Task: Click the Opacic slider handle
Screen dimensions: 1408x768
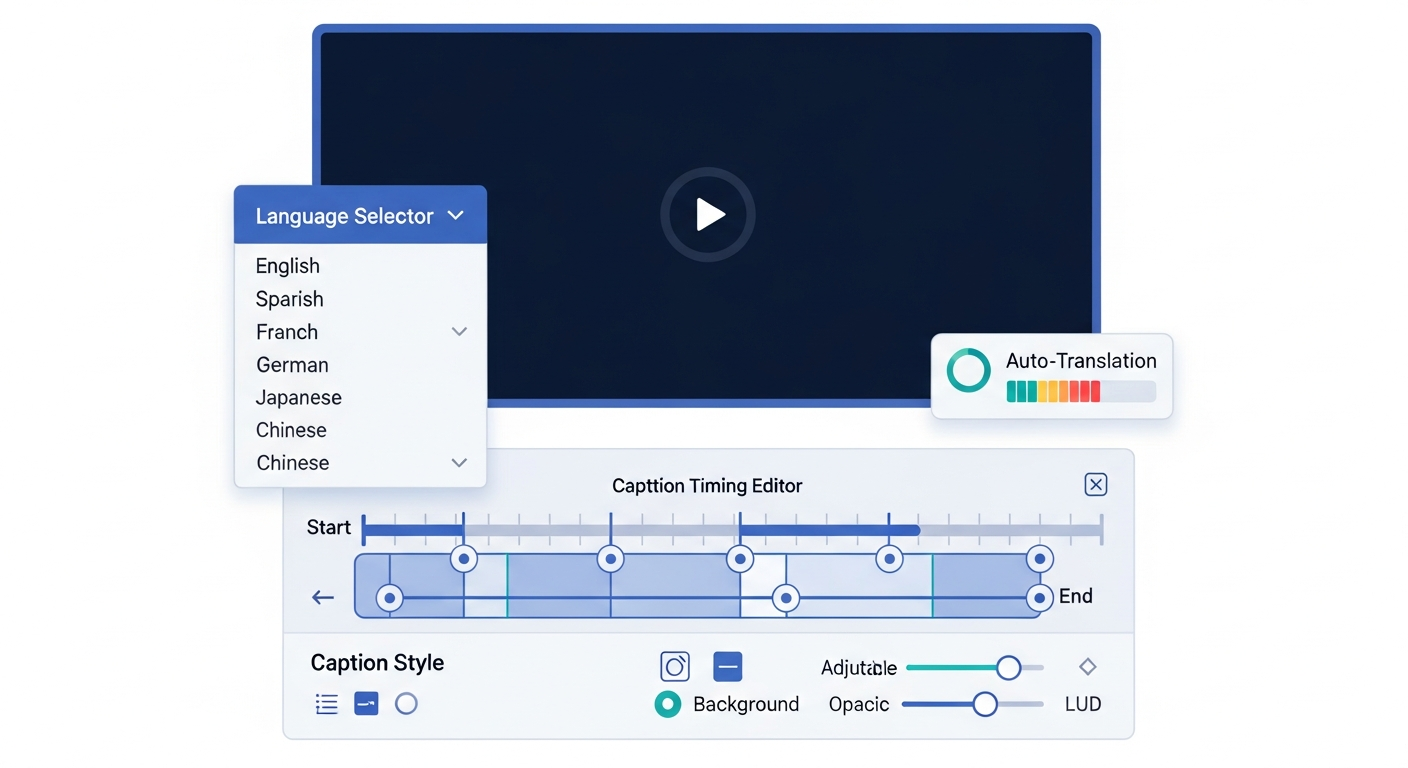Action: click(985, 705)
